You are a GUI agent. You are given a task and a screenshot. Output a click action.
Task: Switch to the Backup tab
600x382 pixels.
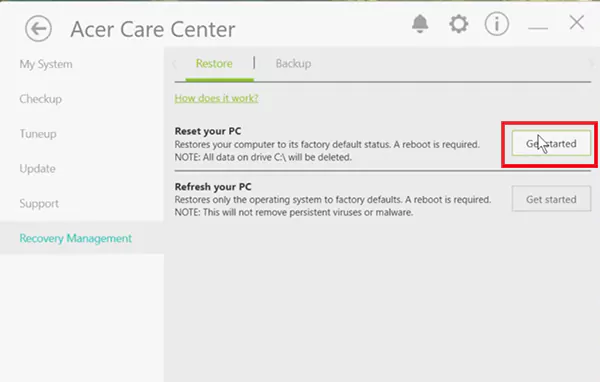tap(293, 64)
